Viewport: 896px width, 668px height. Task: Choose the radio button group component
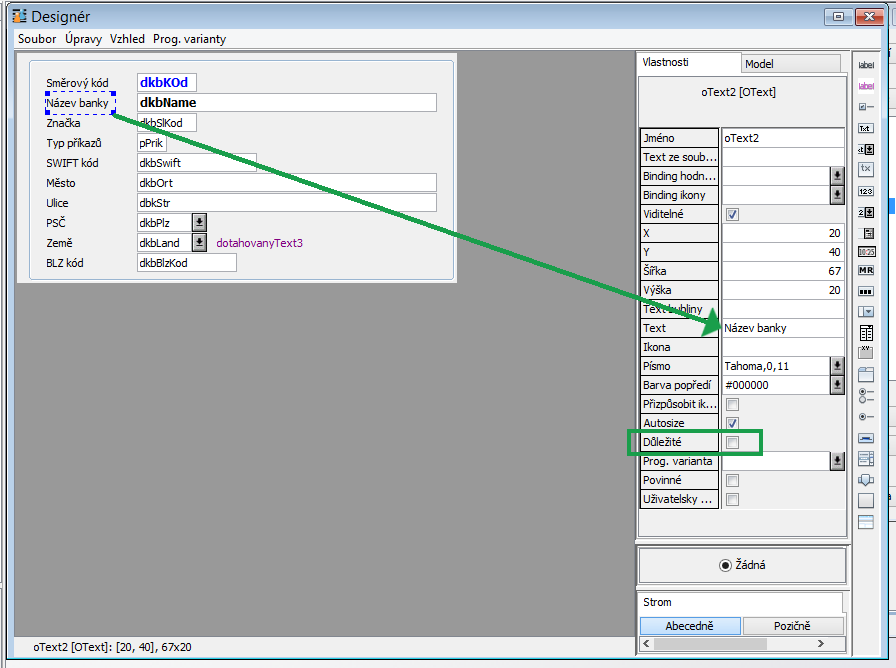click(x=866, y=393)
